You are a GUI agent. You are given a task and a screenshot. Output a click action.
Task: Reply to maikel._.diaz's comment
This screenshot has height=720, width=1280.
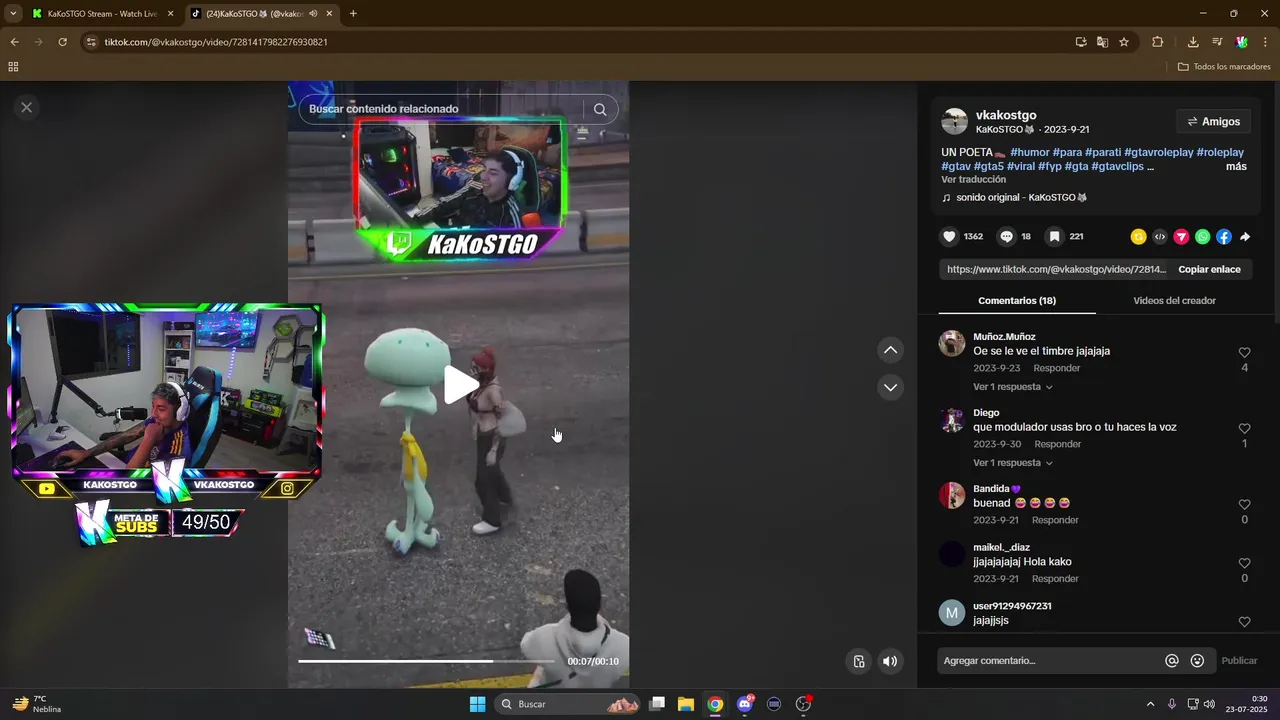tap(1055, 579)
